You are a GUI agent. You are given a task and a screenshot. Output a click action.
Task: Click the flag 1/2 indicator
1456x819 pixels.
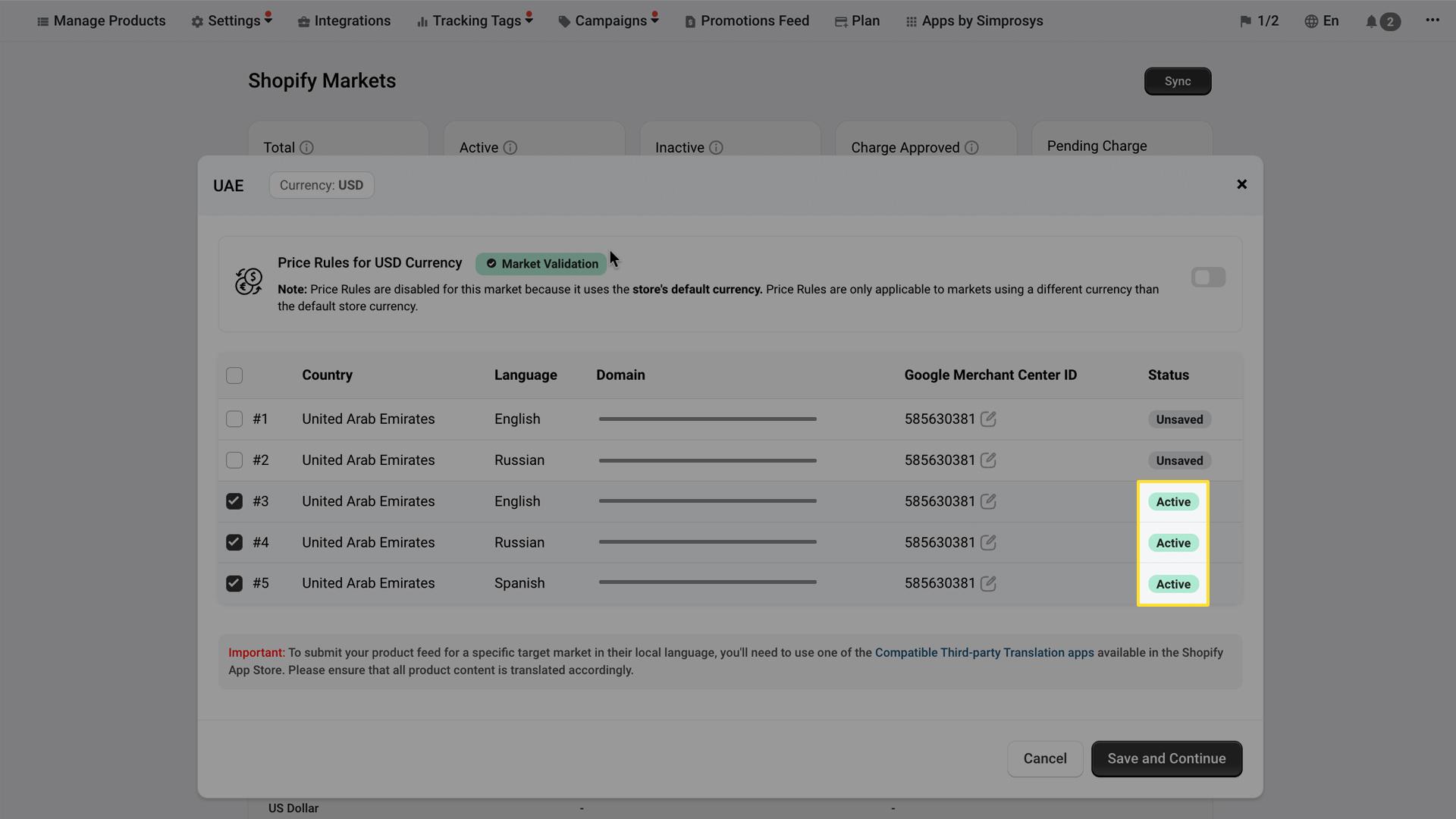pyautogui.click(x=1259, y=20)
